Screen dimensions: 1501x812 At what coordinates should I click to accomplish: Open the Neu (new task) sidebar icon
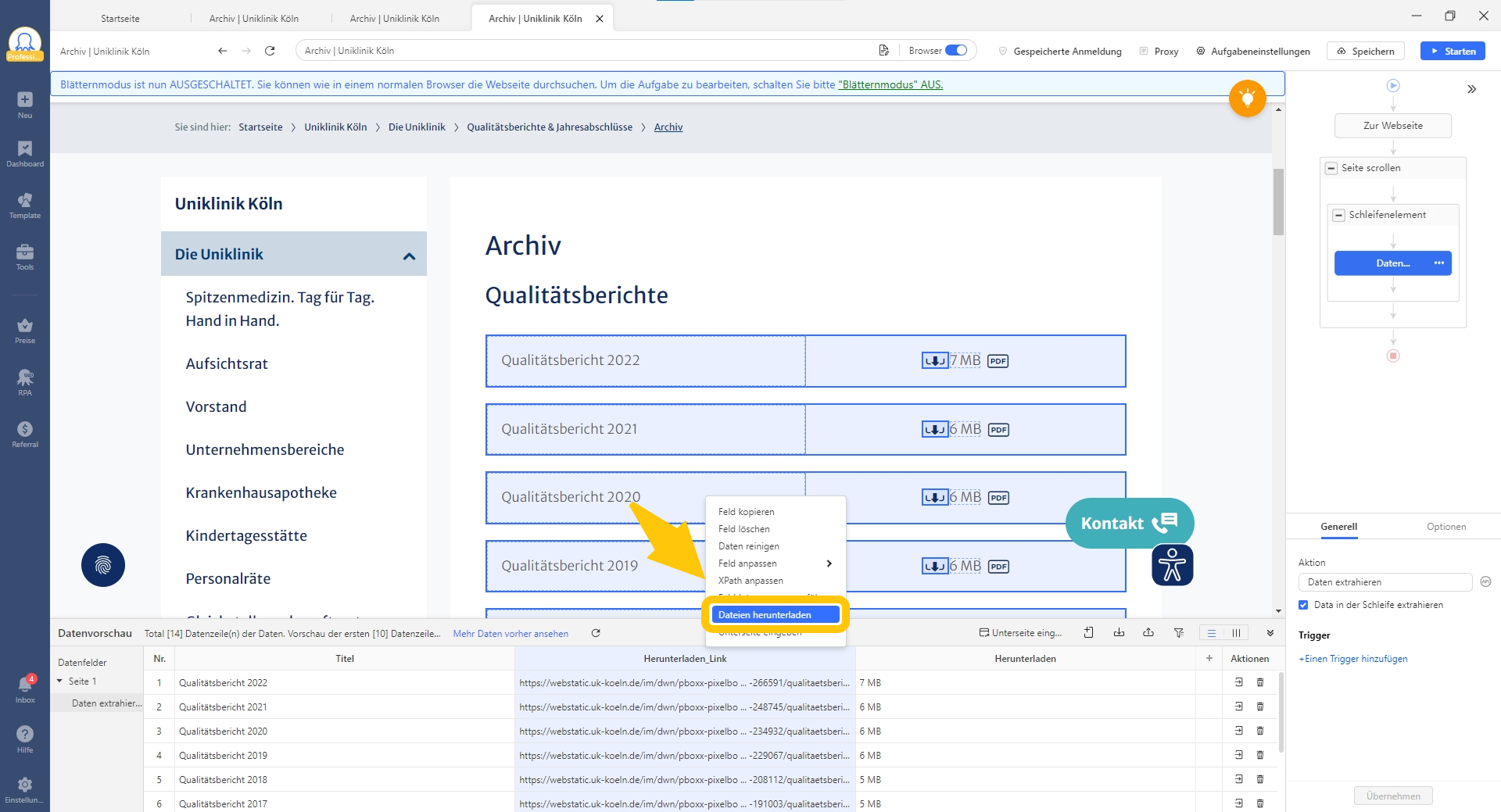point(25,104)
